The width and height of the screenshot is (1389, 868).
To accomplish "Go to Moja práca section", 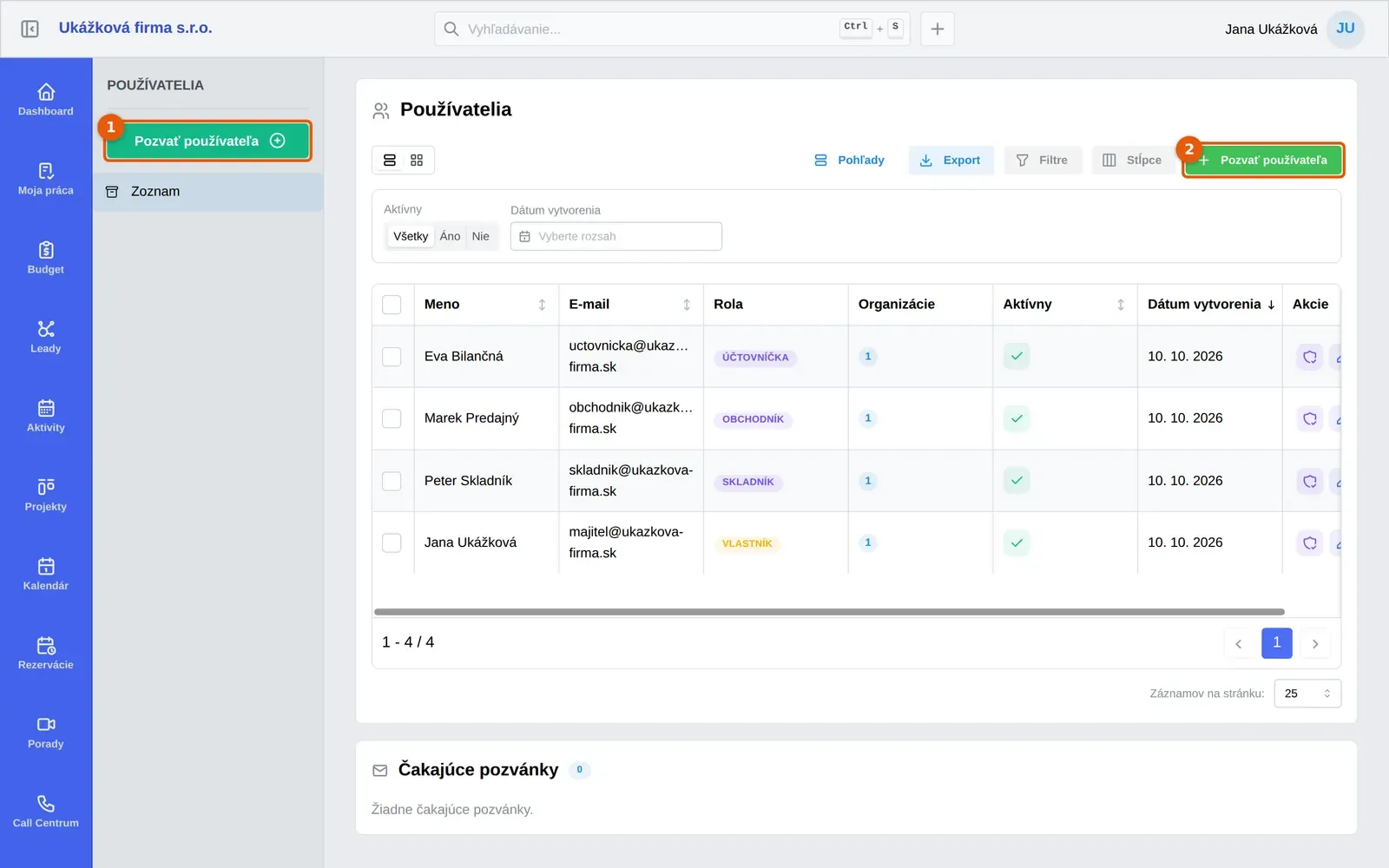I will (46, 178).
